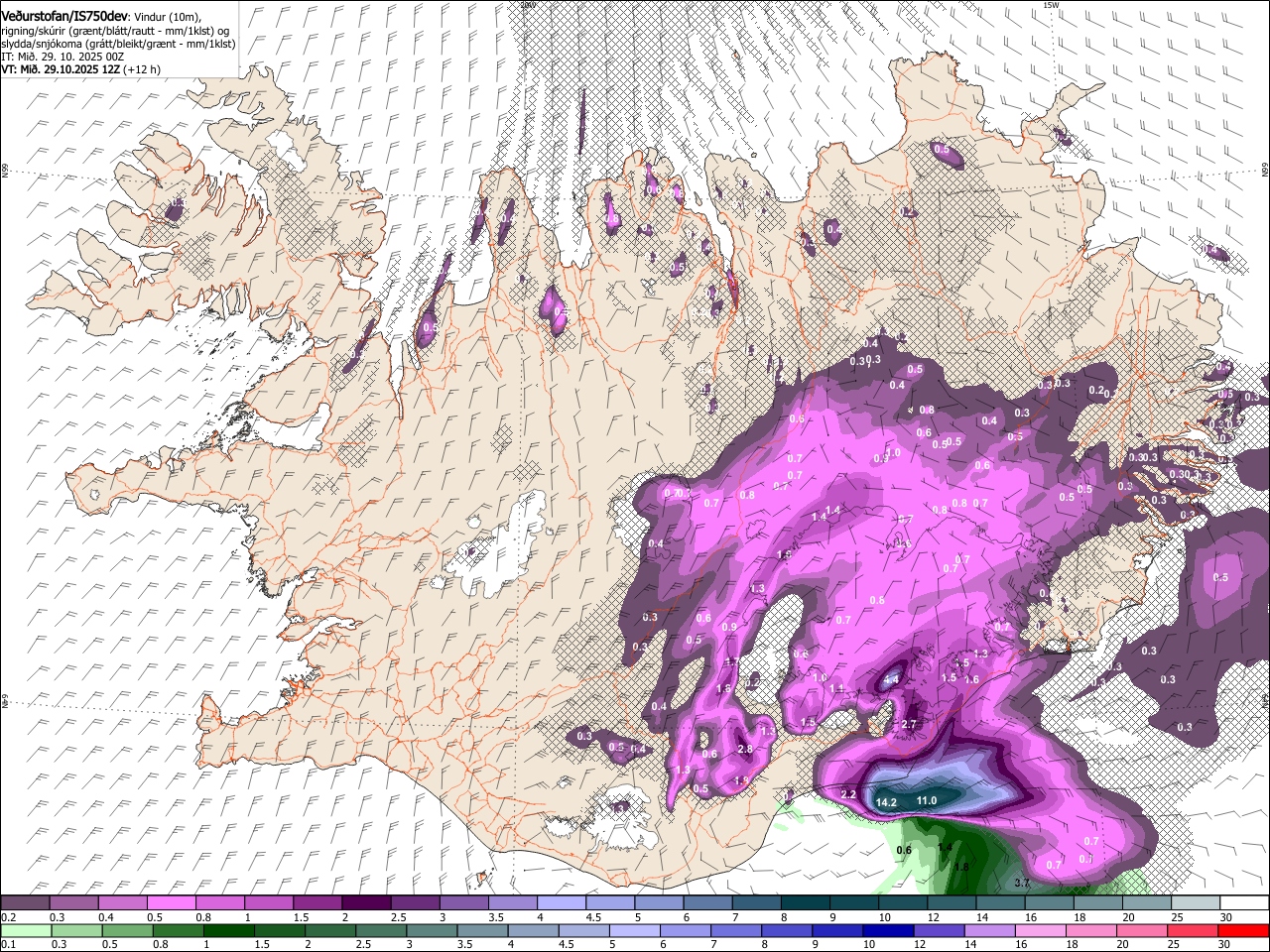
Task: Select snow legend swatch between 0.2 and 0.3
Action: 25,902
